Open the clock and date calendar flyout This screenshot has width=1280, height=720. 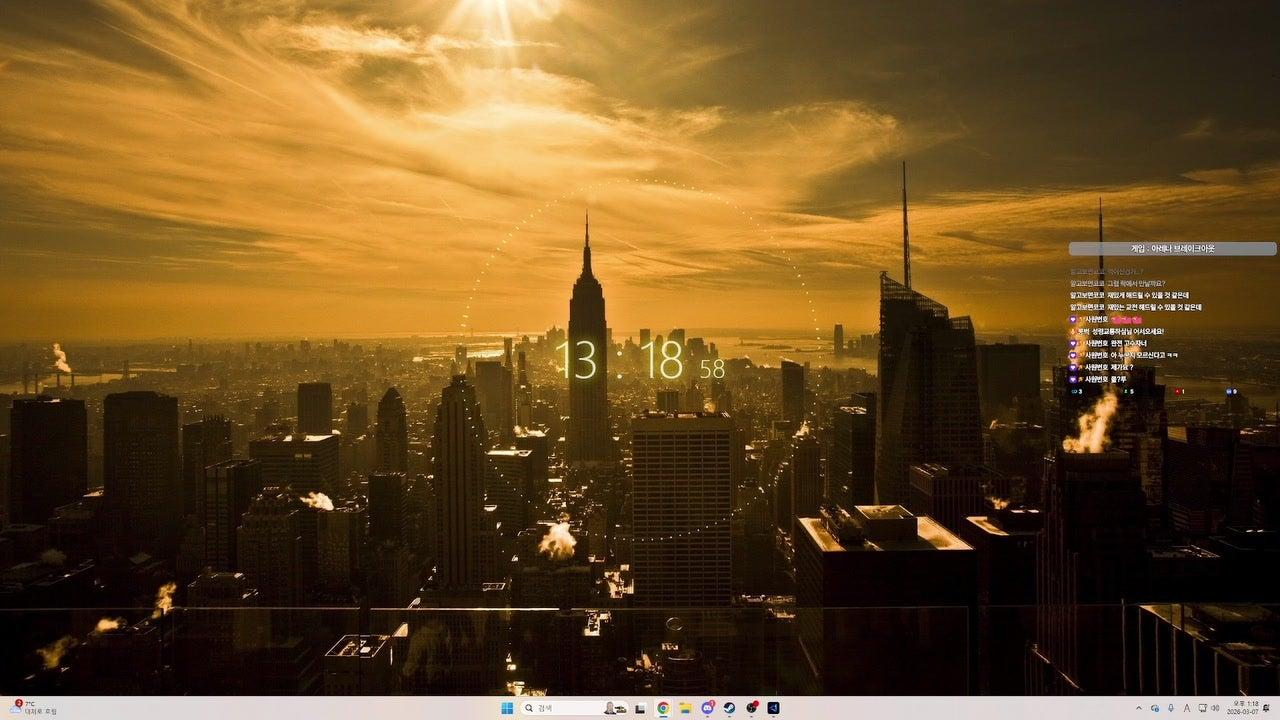1243,708
